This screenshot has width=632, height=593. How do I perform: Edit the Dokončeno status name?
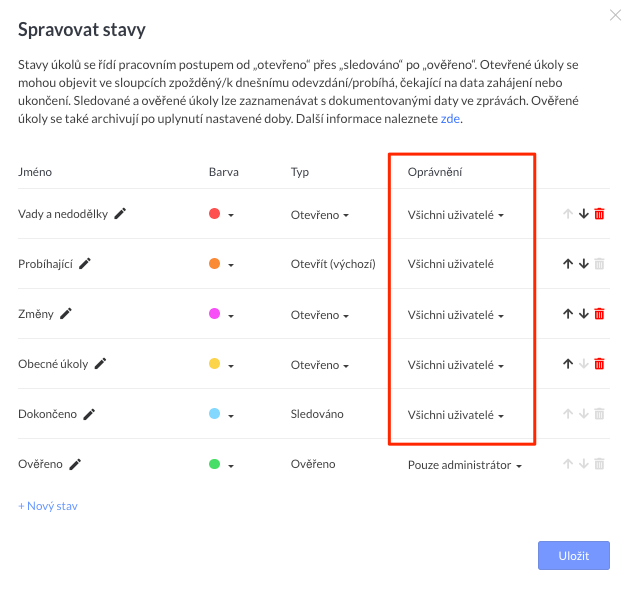pos(89,414)
